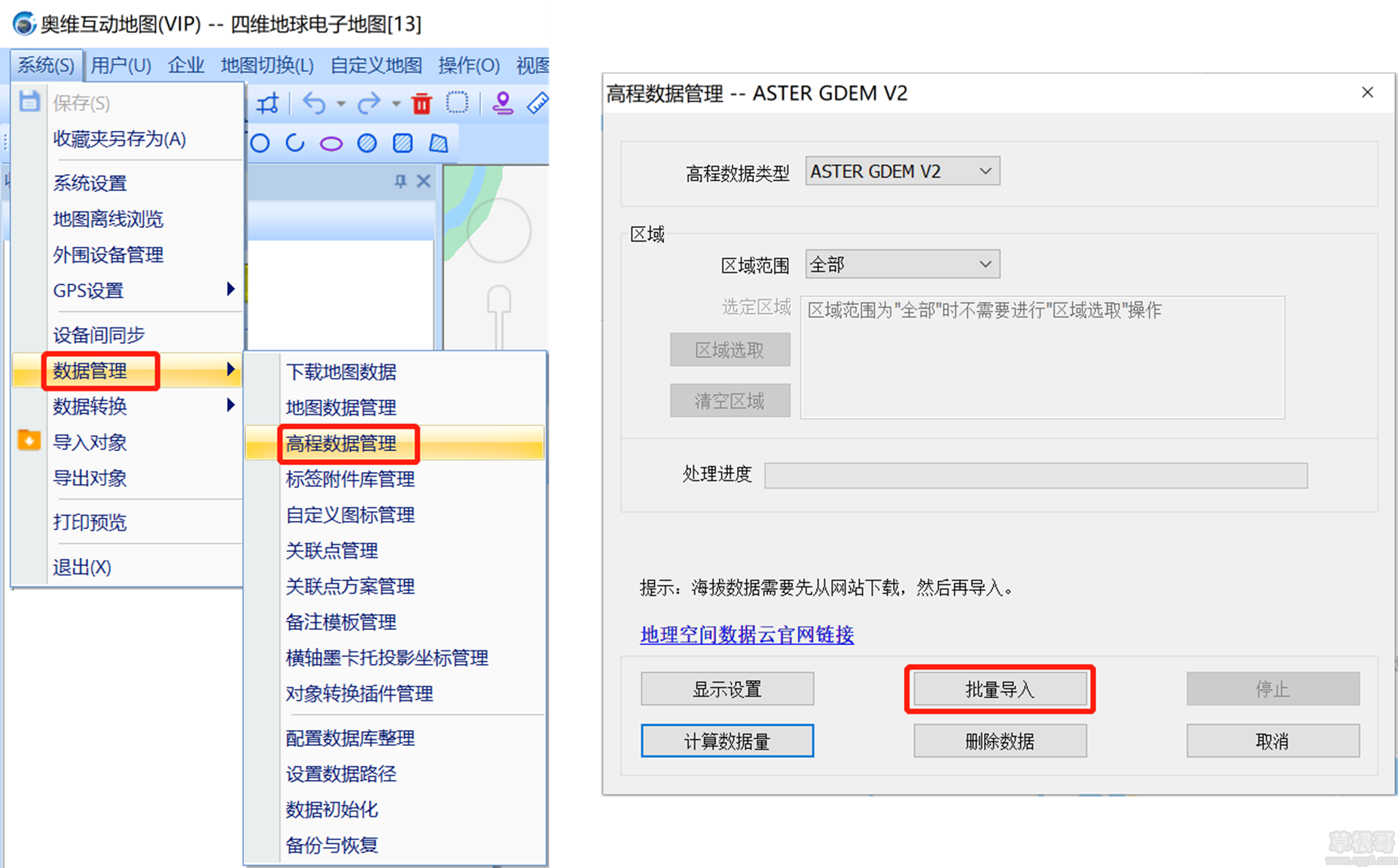Choose 导出对象 menu entry
Viewport: 1398px width, 868px height.
126,478
